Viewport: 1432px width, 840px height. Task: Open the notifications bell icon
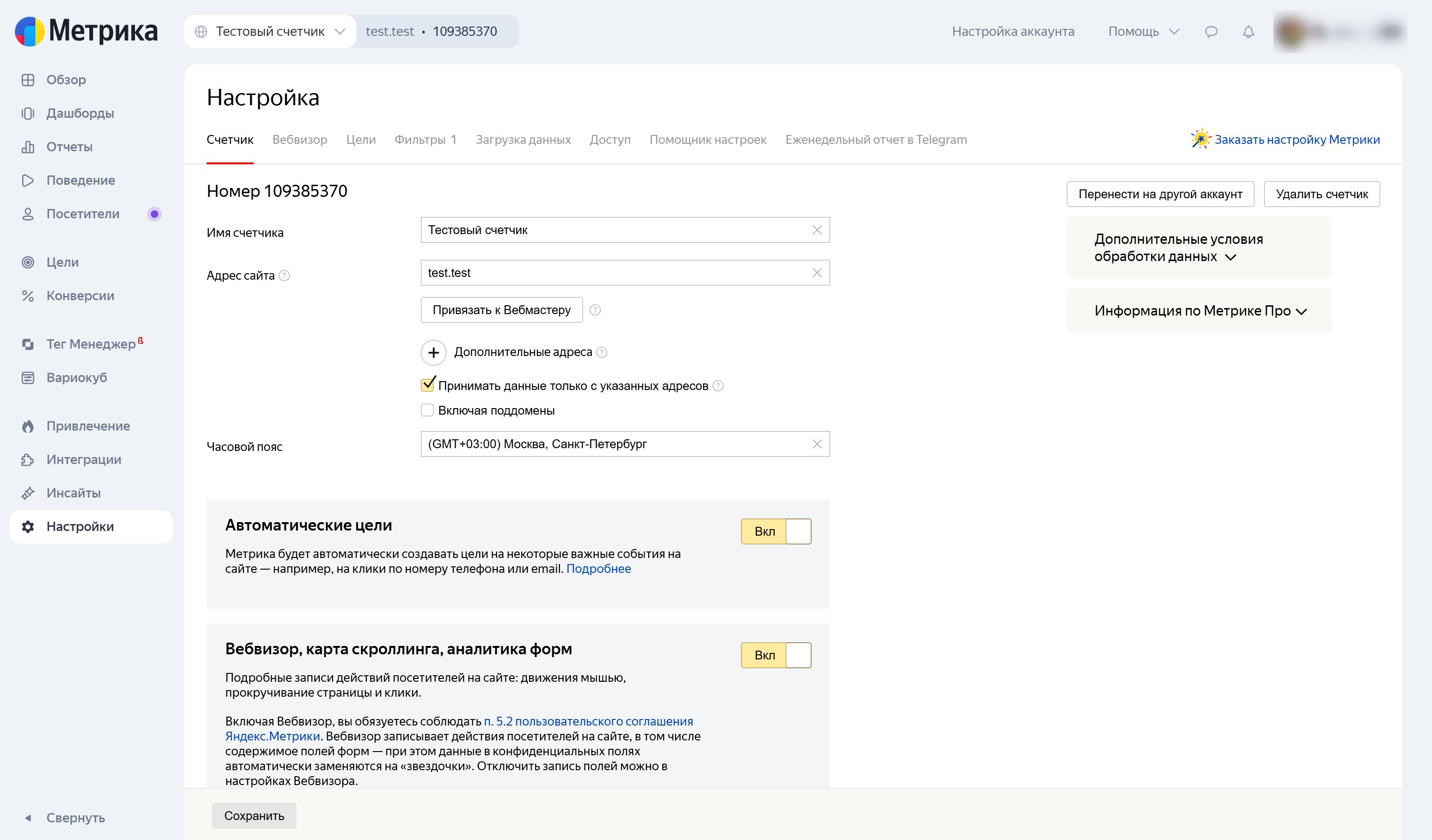pyautogui.click(x=1249, y=32)
